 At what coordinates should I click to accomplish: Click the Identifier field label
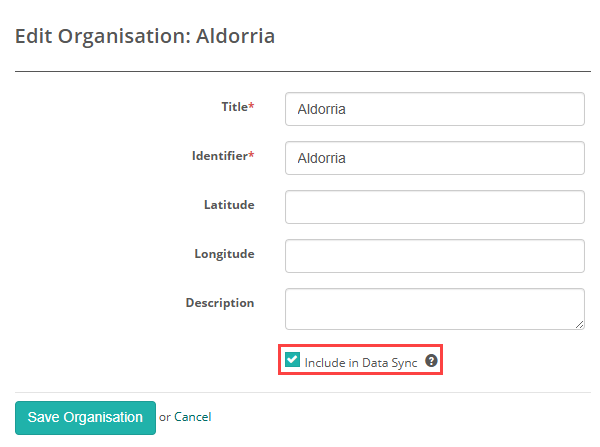pos(219,156)
